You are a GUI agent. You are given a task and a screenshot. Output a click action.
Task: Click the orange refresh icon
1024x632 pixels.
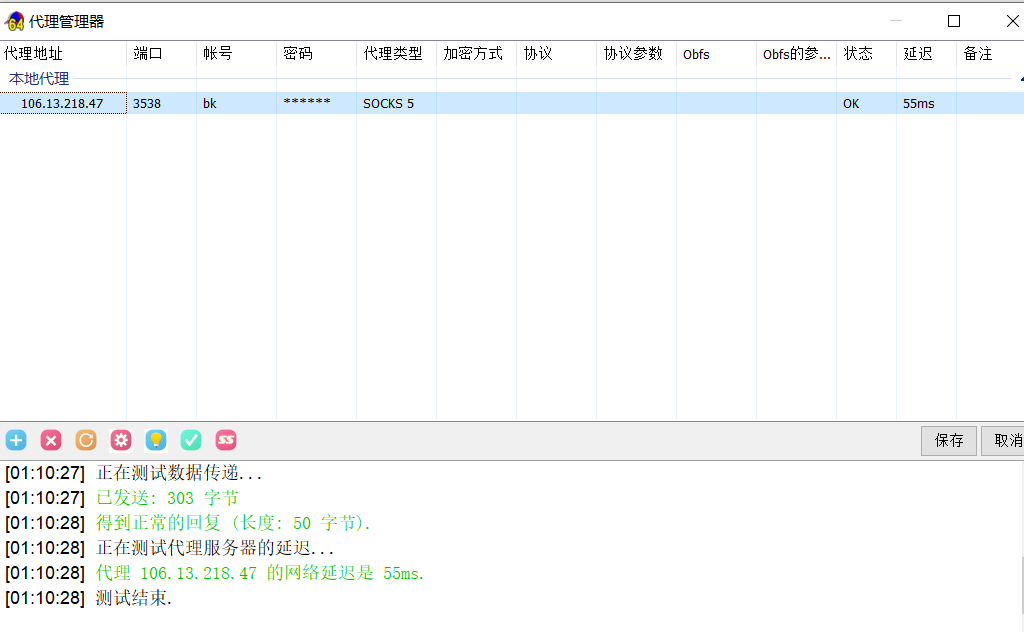[86, 441]
